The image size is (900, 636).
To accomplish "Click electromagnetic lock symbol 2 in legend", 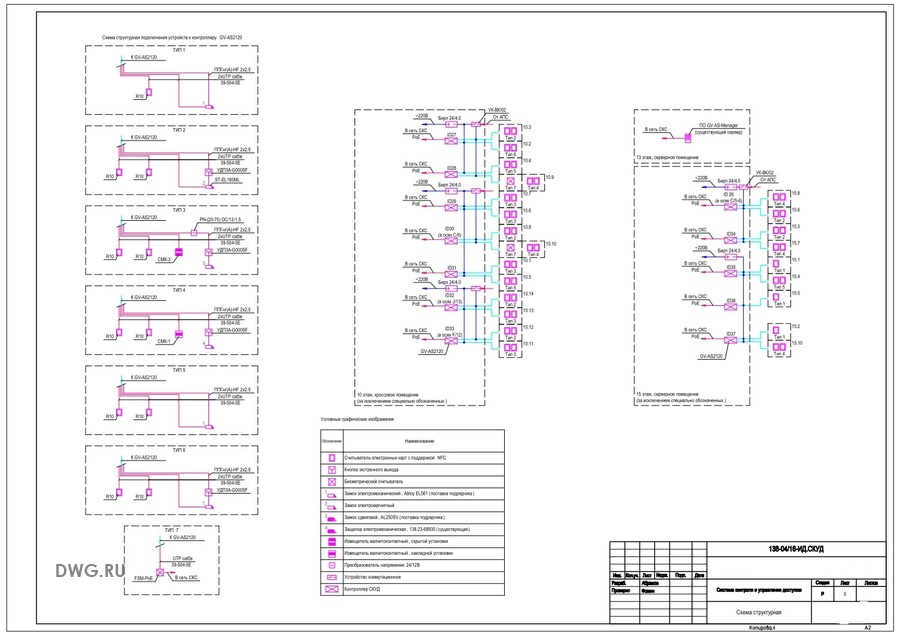I will [x=331, y=506].
